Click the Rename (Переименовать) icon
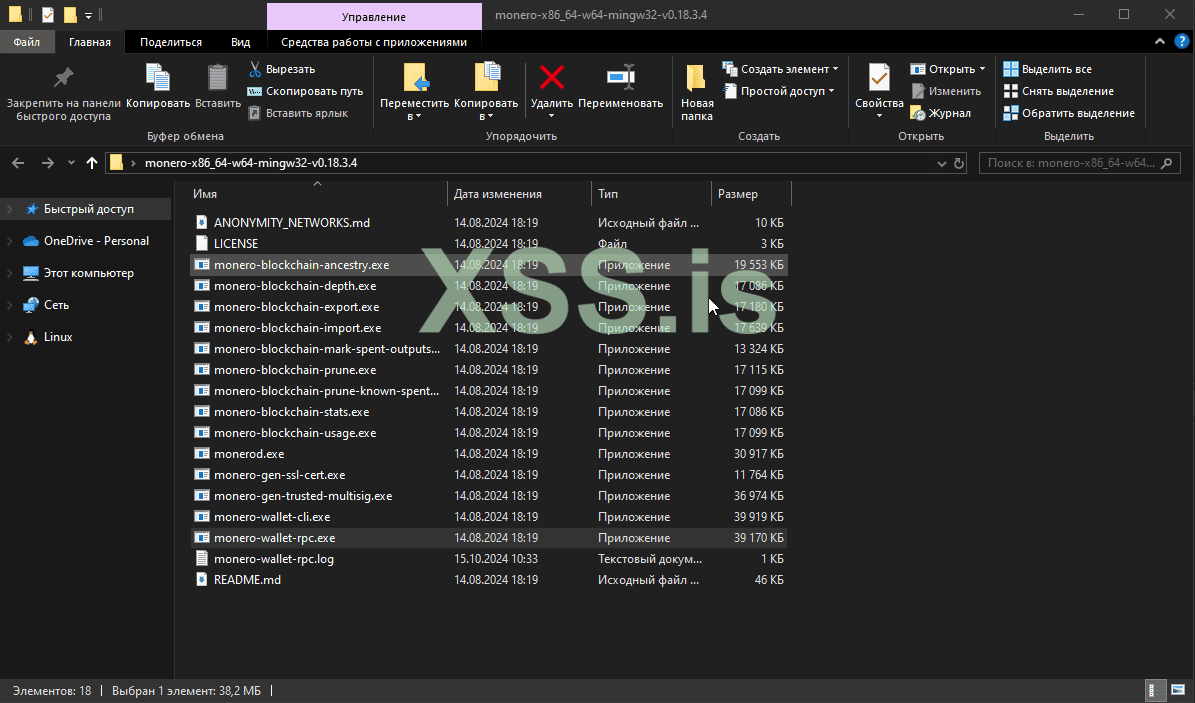This screenshot has height=703, width=1195. click(620, 77)
